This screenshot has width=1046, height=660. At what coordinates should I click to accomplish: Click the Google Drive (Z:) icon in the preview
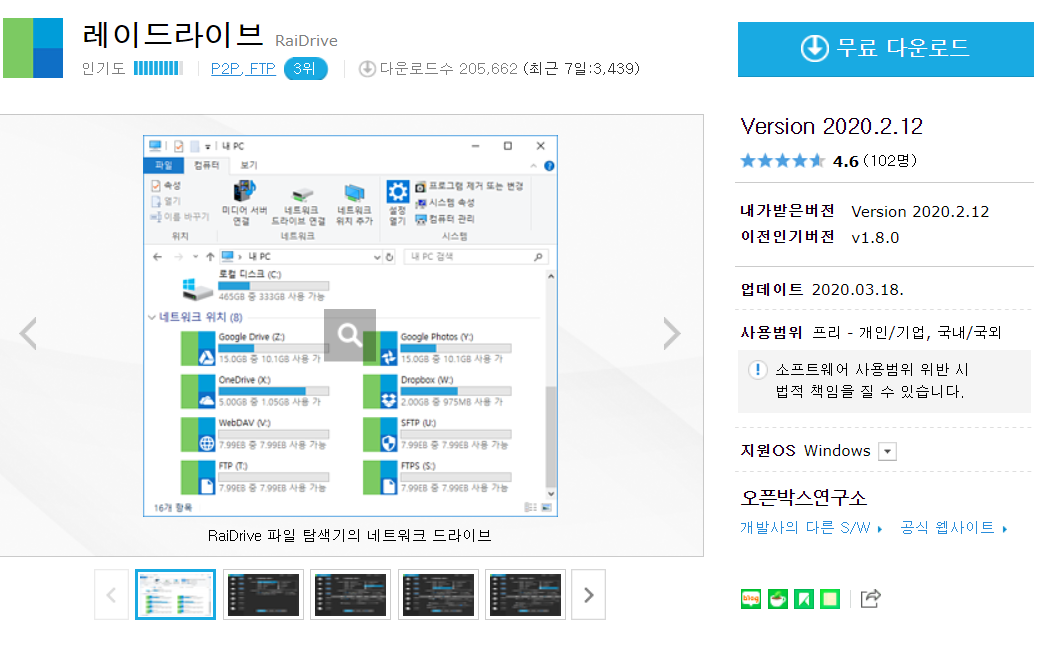pyautogui.click(x=198, y=348)
